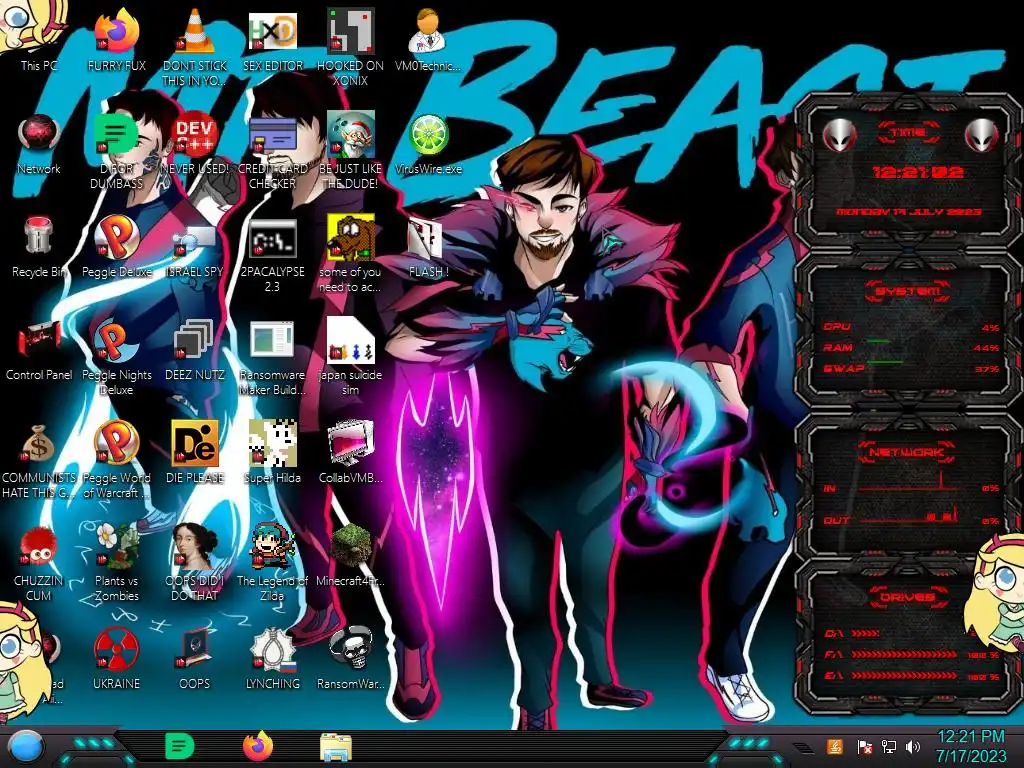Open the Action Center flag tray icon
The height and width of the screenshot is (768, 1024).
864,746
